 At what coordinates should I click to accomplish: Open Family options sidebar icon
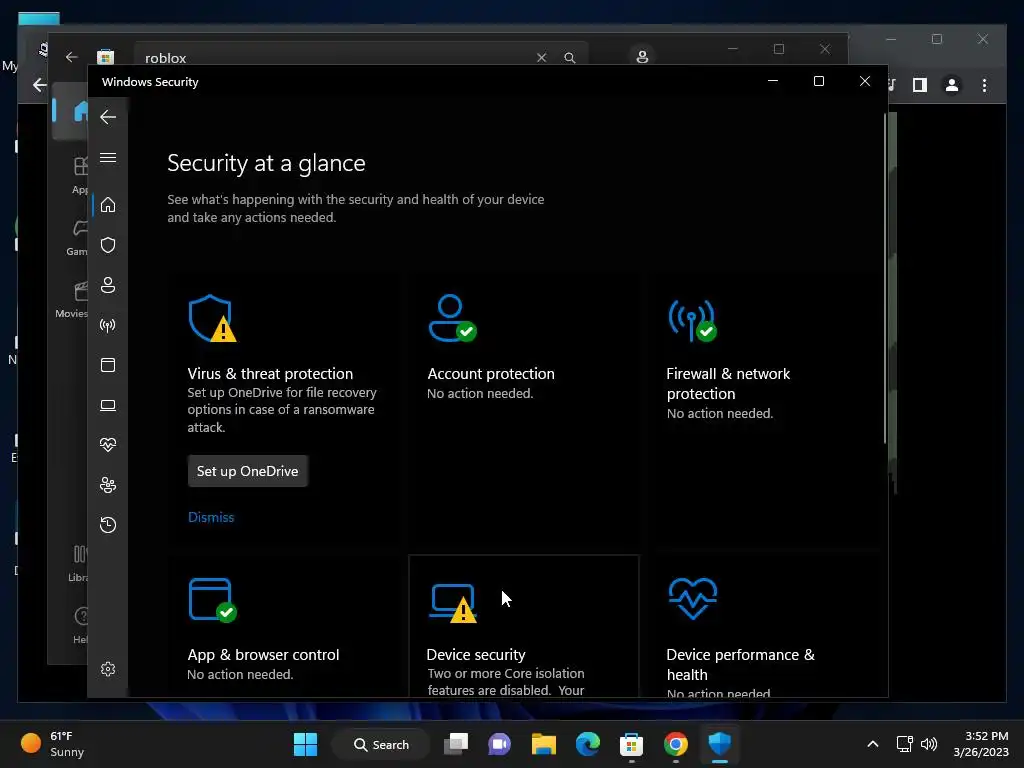(x=108, y=485)
